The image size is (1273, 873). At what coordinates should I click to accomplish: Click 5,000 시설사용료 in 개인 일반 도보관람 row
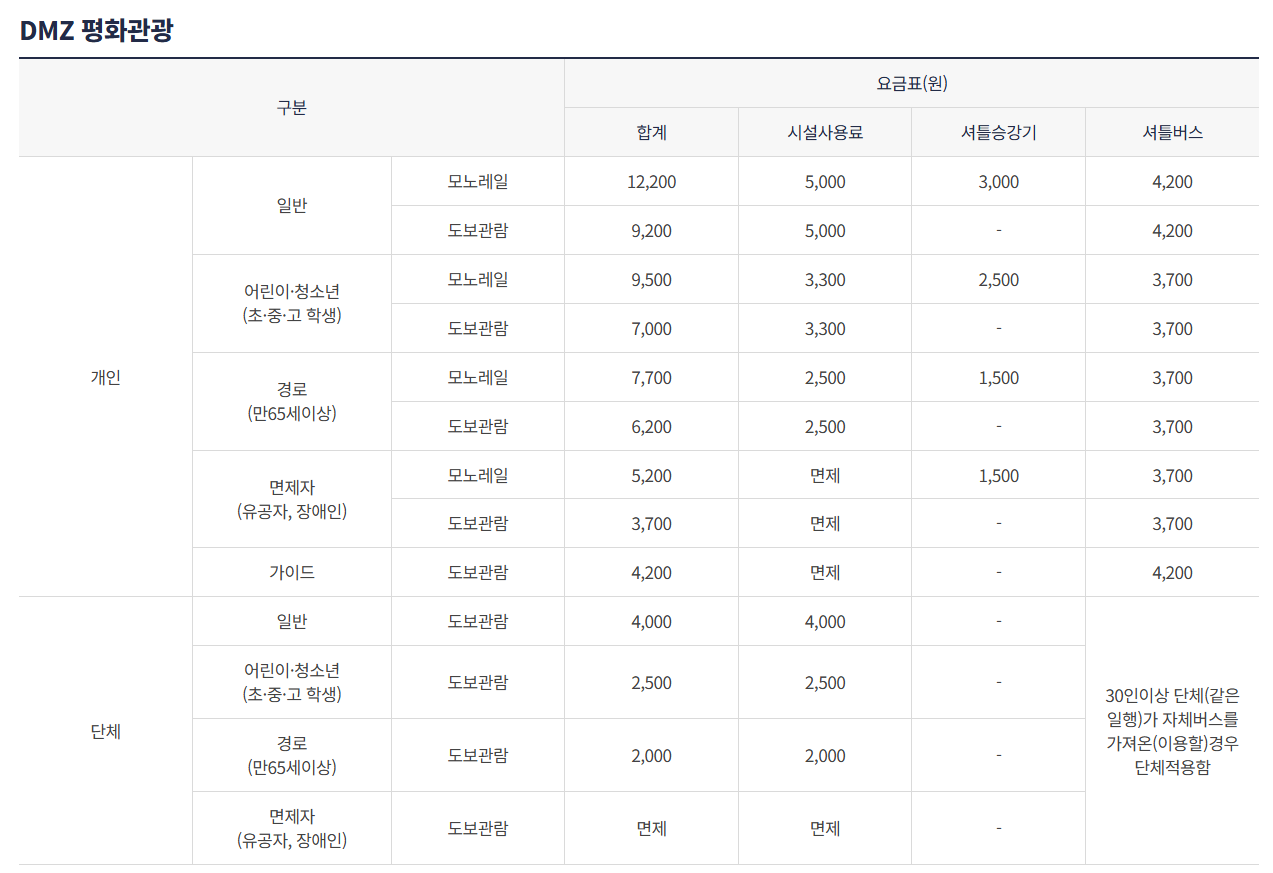pyautogui.click(x=825, y=231)
